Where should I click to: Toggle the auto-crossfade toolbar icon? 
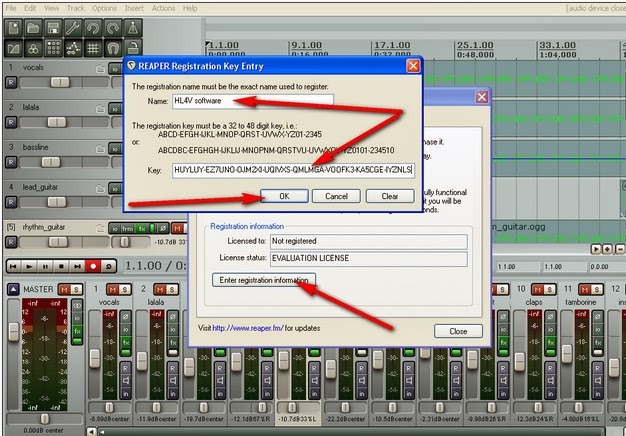[x=14, y=48]
